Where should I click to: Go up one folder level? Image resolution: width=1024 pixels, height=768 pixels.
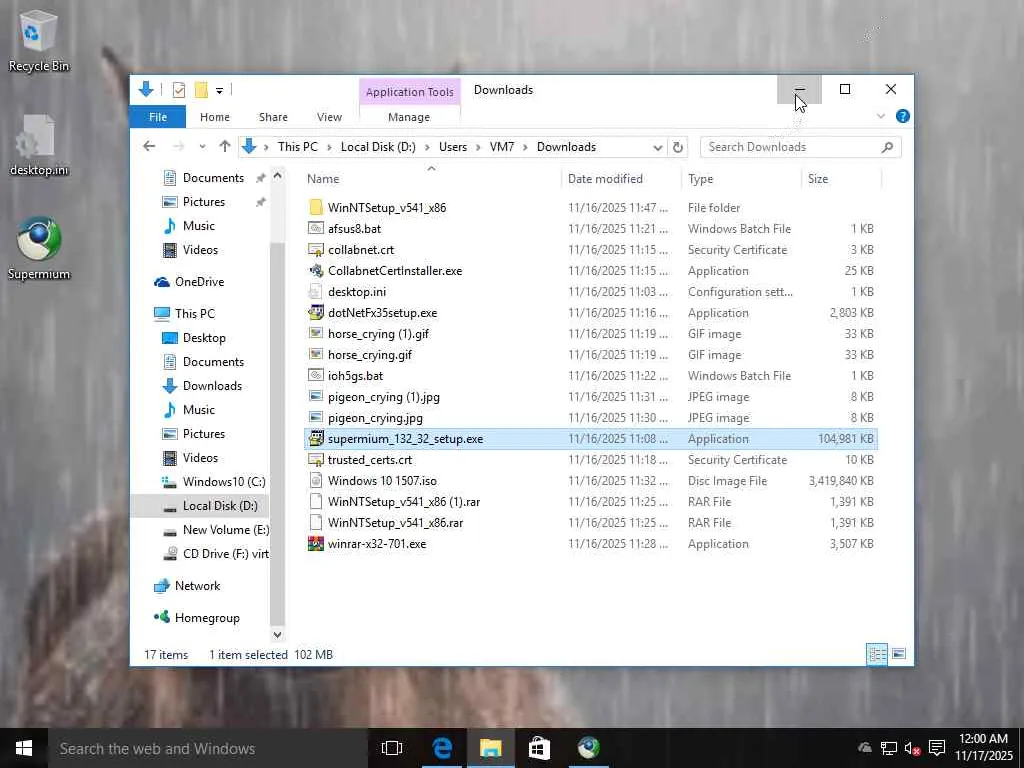click(x=225, y=146)
